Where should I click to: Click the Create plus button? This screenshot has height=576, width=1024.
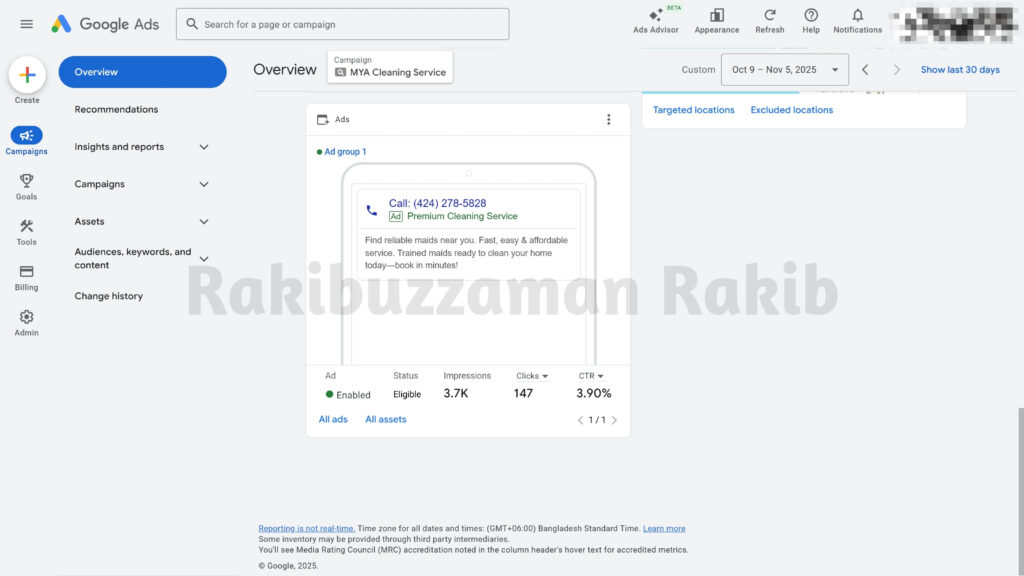click(26, 75)
